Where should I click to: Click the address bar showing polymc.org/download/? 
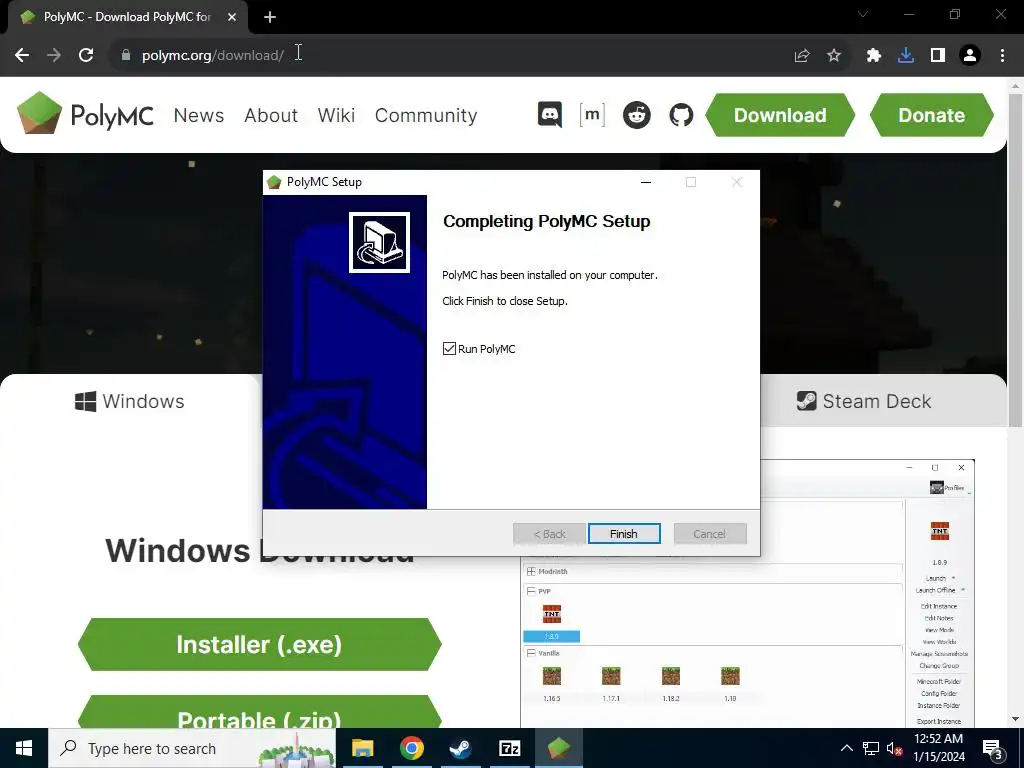pos(212,56)
